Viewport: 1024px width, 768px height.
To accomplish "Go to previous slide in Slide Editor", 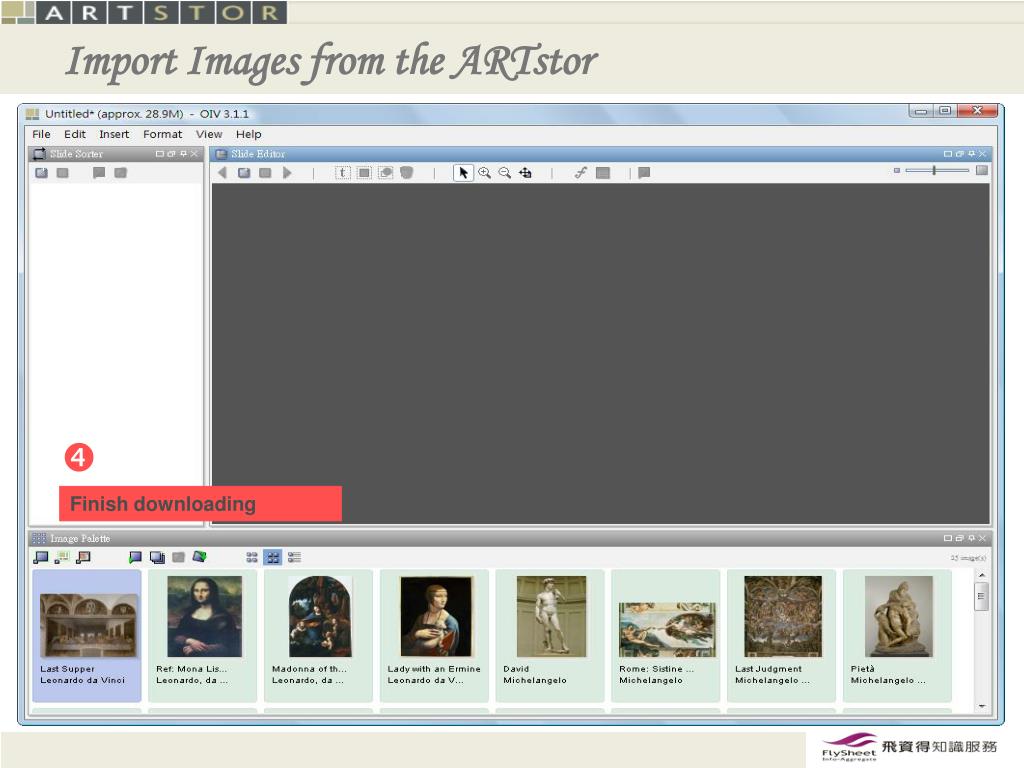I will tap(222, 172).
